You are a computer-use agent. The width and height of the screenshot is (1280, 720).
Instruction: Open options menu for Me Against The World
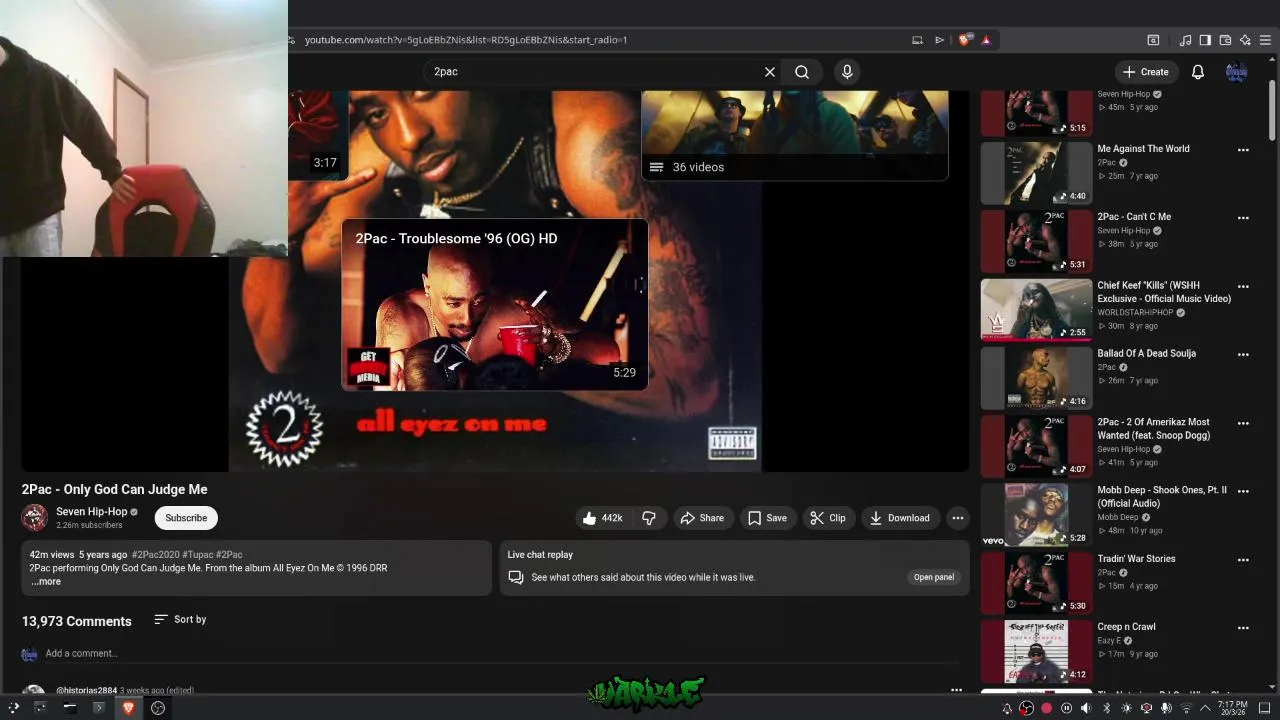click(1243, 150)
